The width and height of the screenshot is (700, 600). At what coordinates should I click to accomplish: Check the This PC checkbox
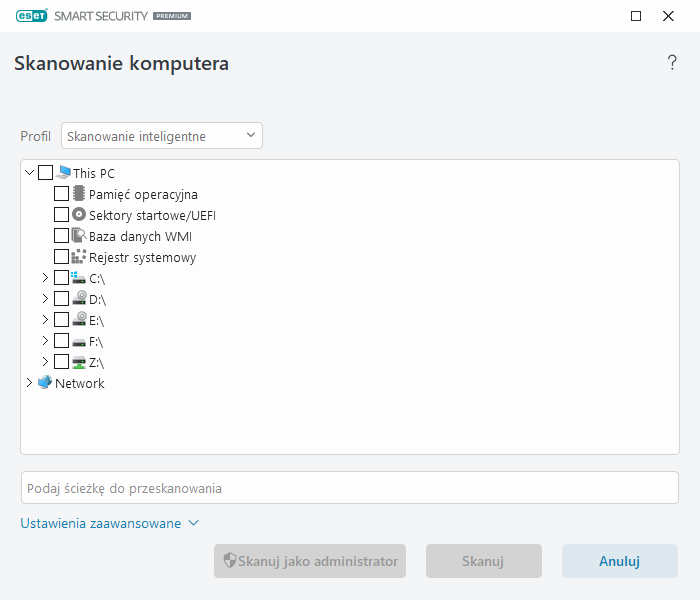[x=46, y=172]
